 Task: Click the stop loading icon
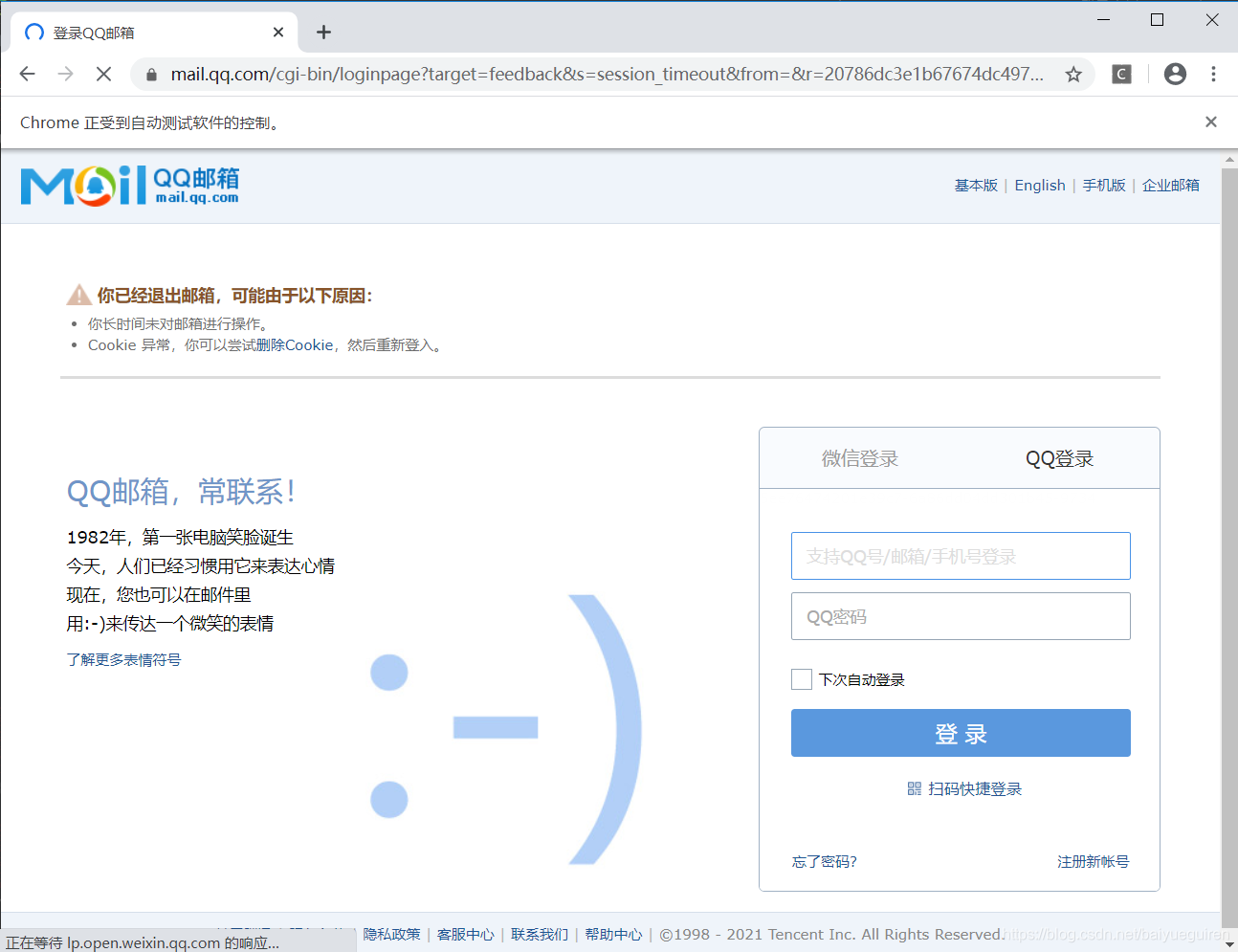pyautogui.click(x=103, y=74)
